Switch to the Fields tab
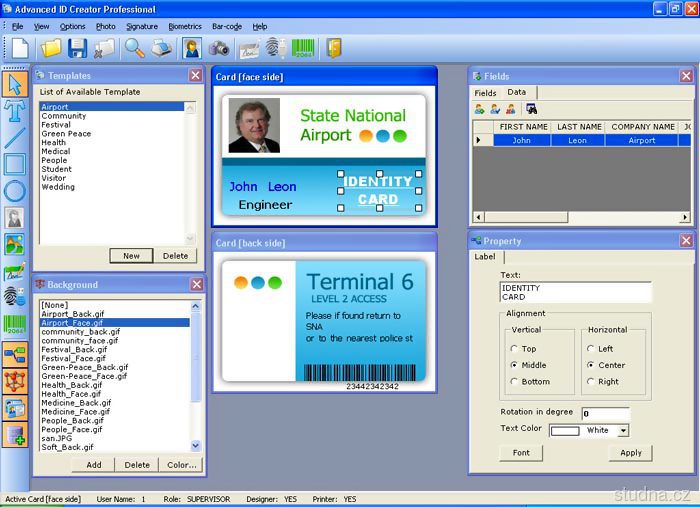 (x=485, y=92)
